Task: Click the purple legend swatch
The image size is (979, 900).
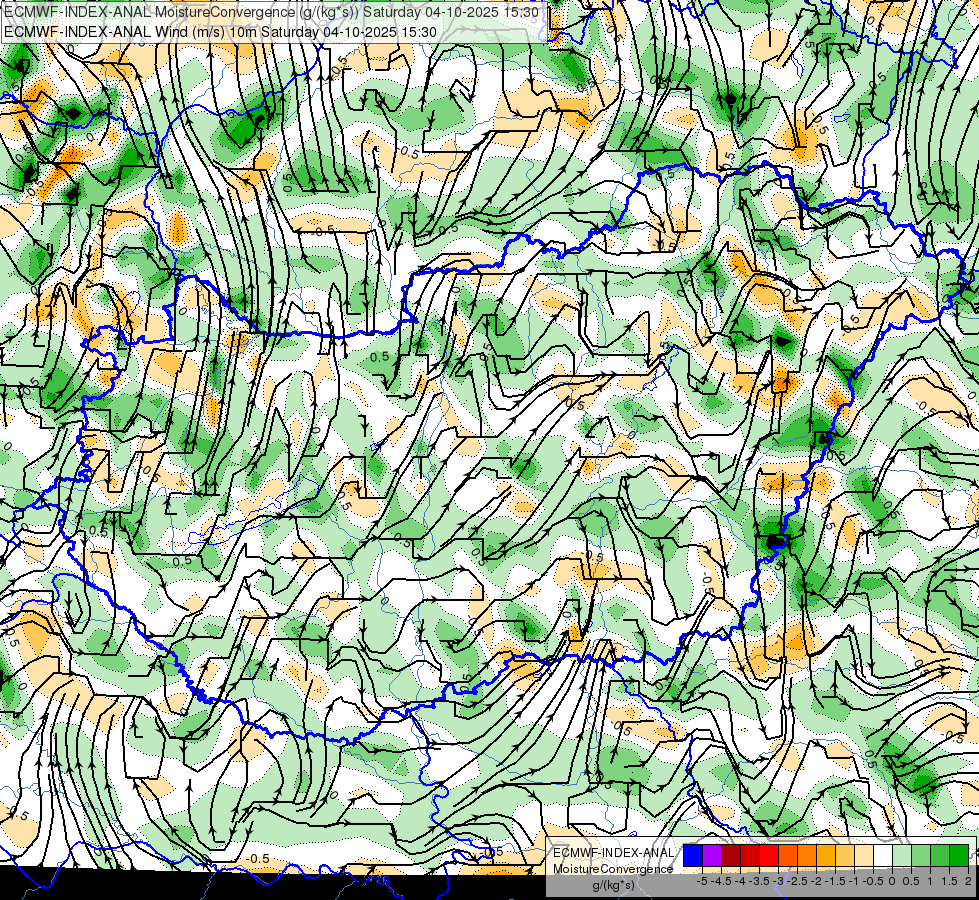Action: 712,855
